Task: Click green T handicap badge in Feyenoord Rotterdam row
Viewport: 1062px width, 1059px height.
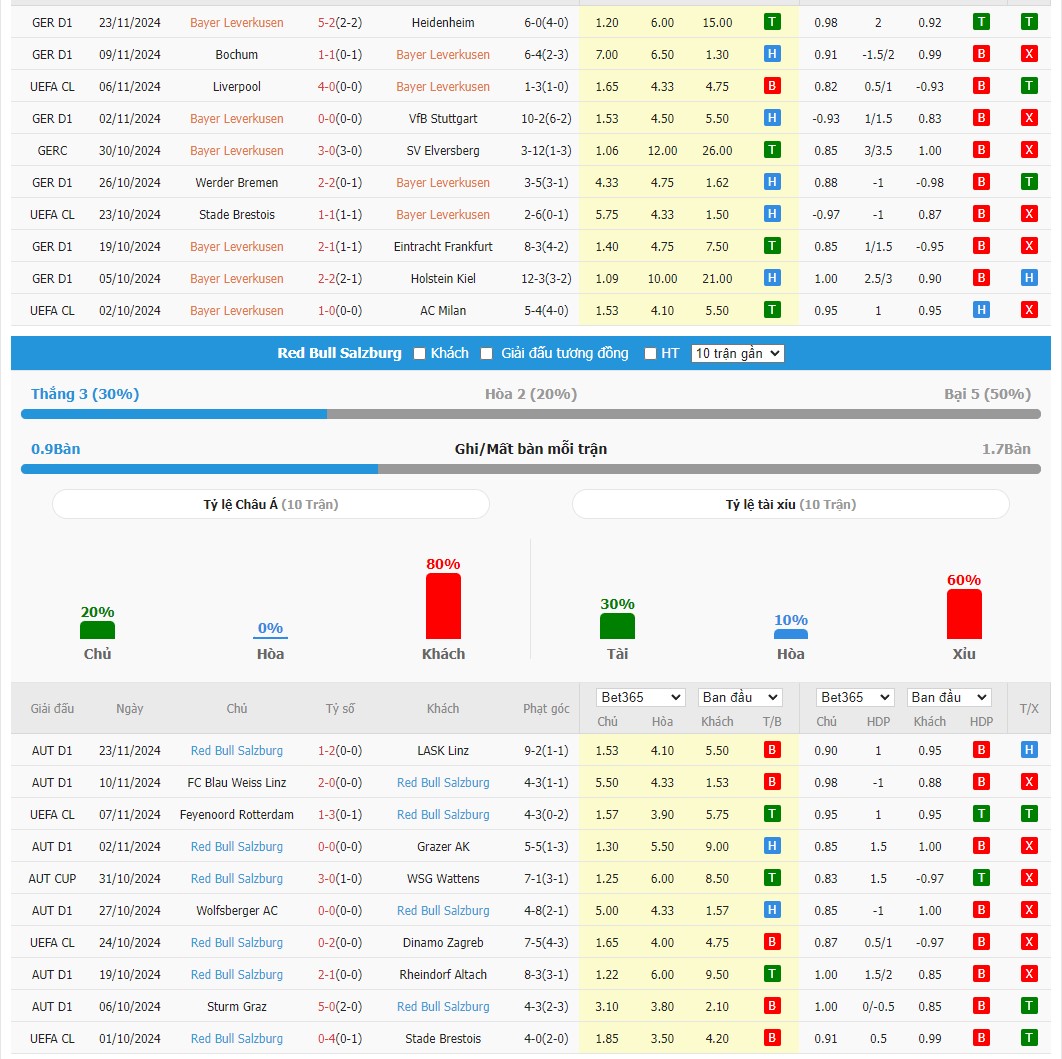Action: tap(981, 813)
